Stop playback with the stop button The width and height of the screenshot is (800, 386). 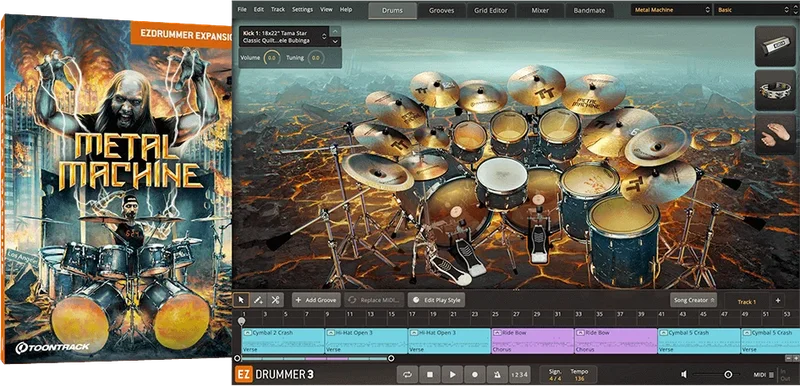430,374
